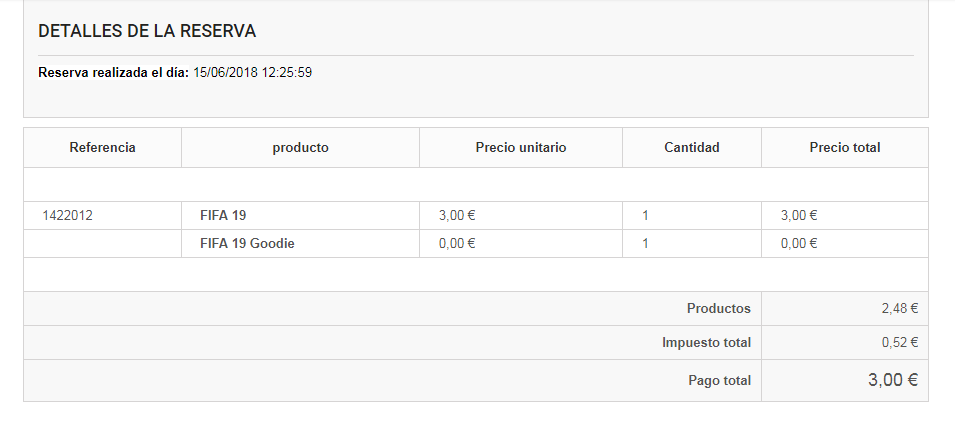
Task: Click the "DETALLES DE LA RESERVA" heading
Action: 147,31
